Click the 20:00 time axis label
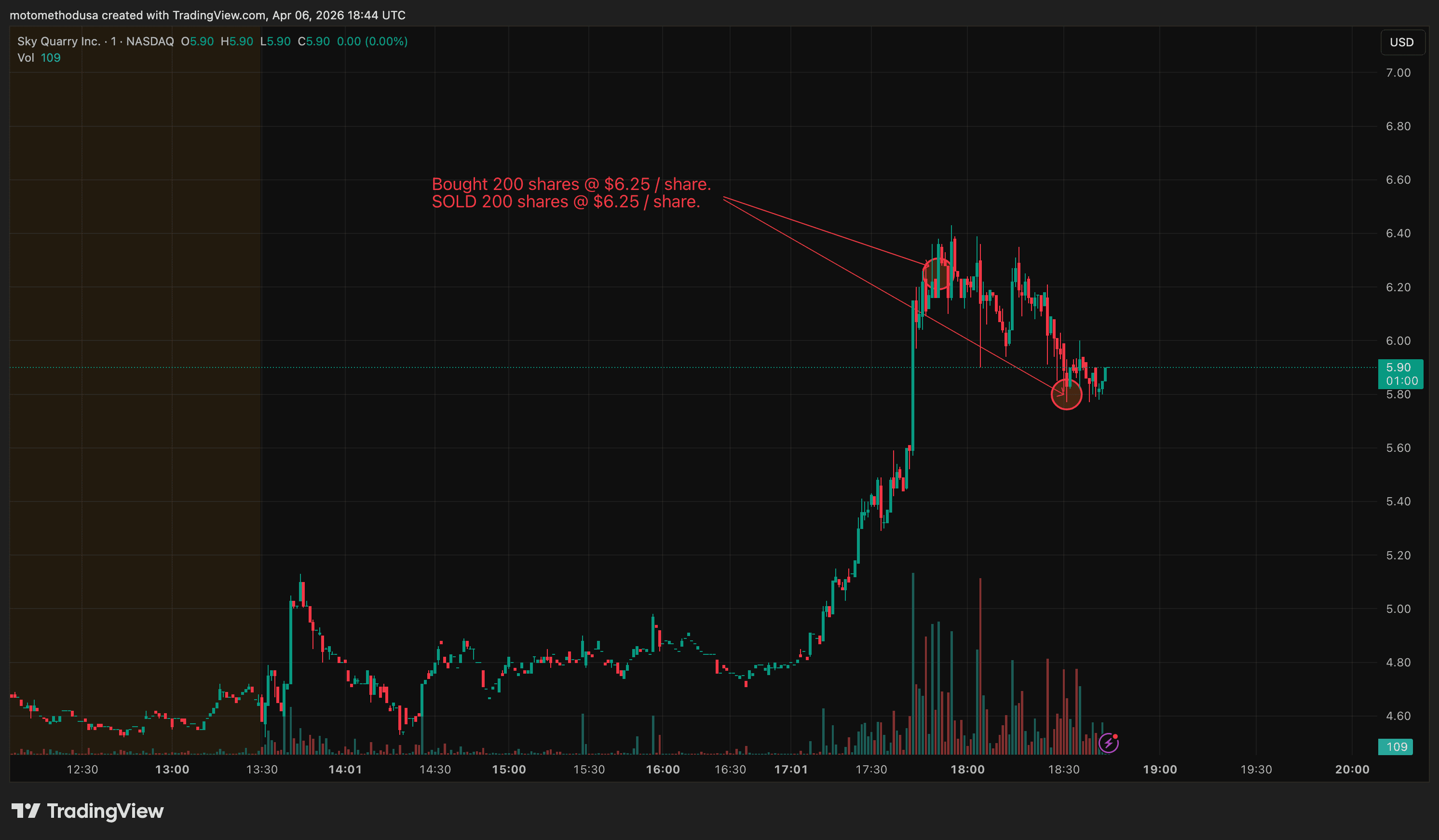The image size is (1439, 840). pyautogui.click(x=1352, y=769)
